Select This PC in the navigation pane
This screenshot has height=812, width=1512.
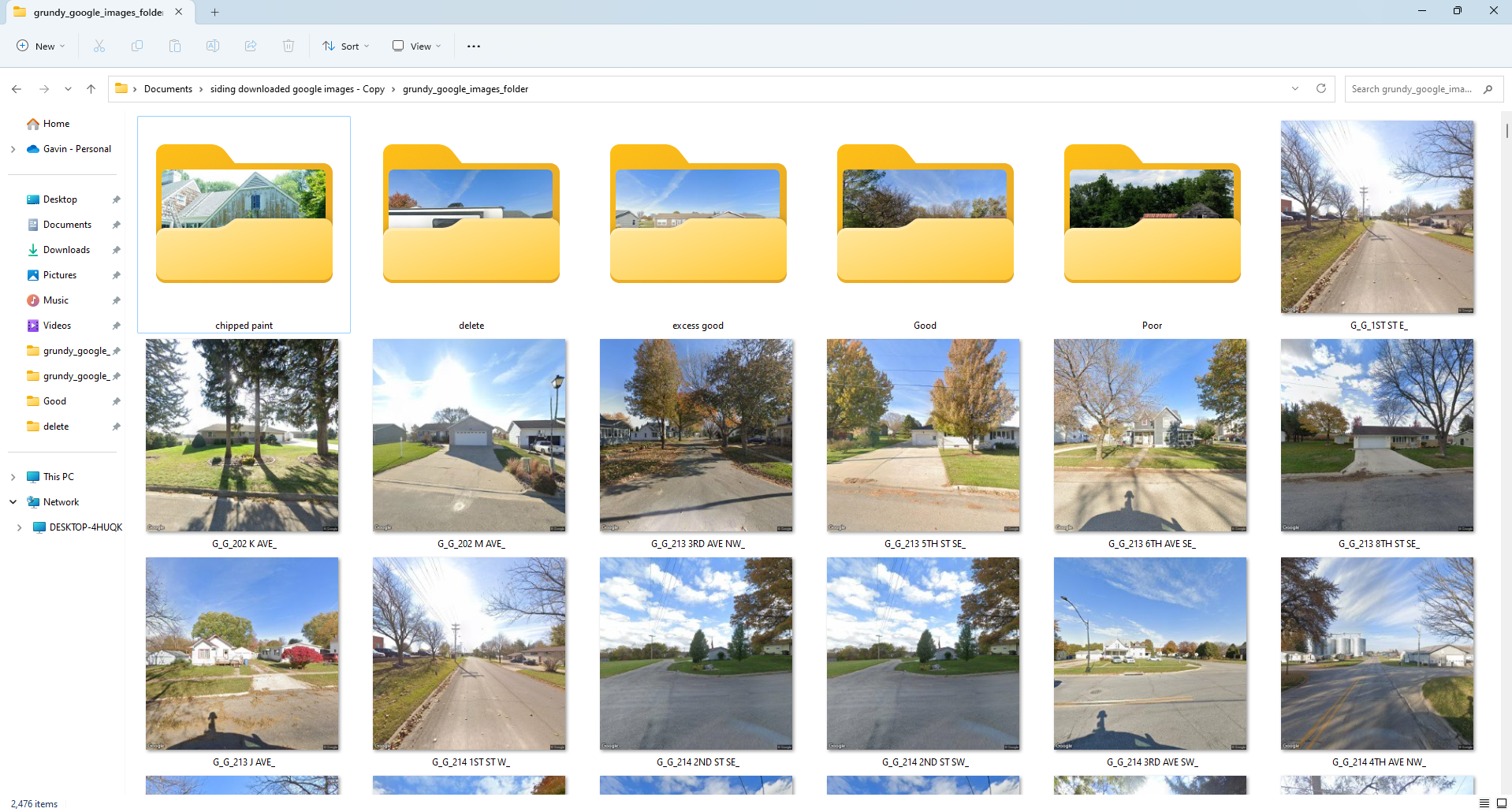[58, 477]
